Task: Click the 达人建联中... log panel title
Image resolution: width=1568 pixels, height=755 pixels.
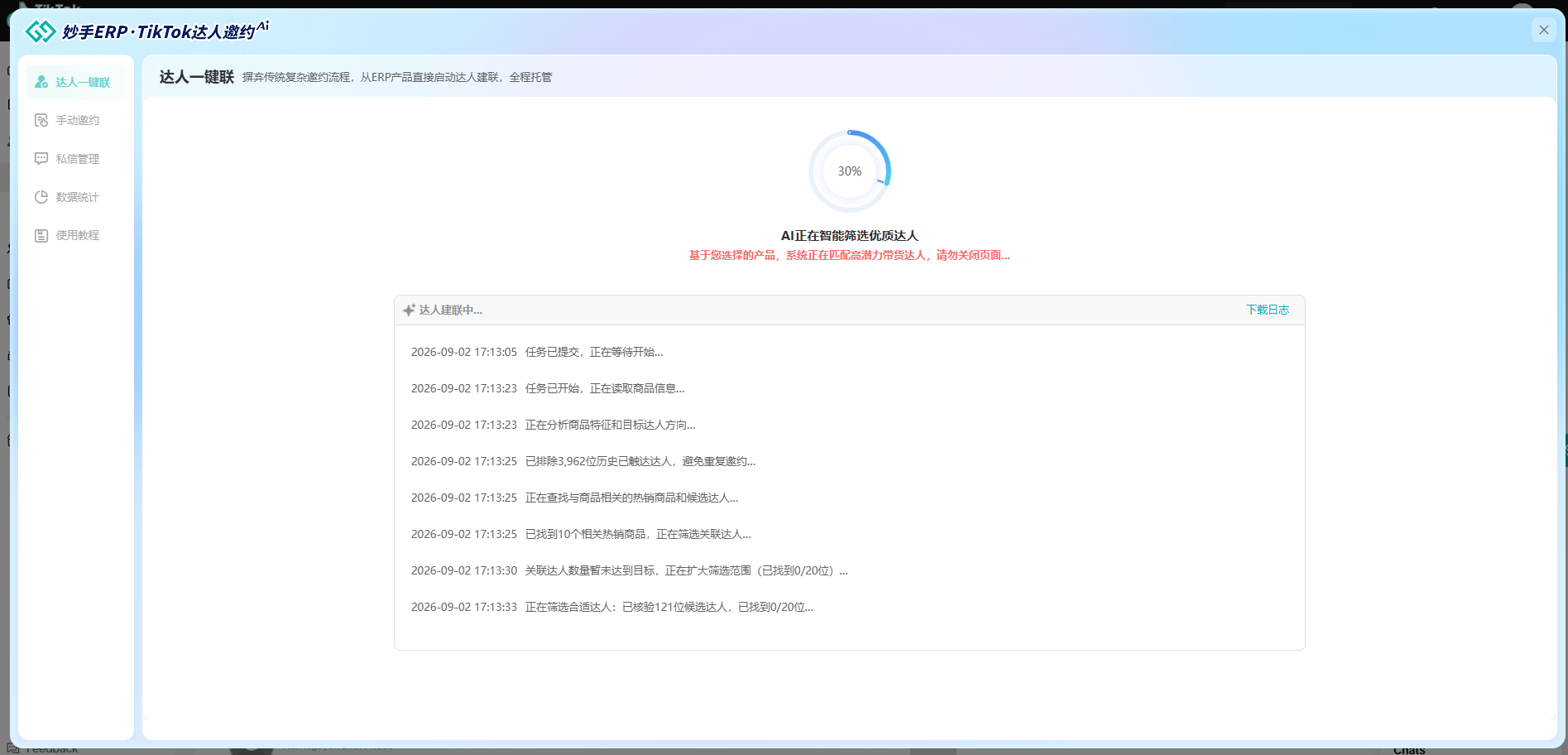Action: click(x=451, y=310)
